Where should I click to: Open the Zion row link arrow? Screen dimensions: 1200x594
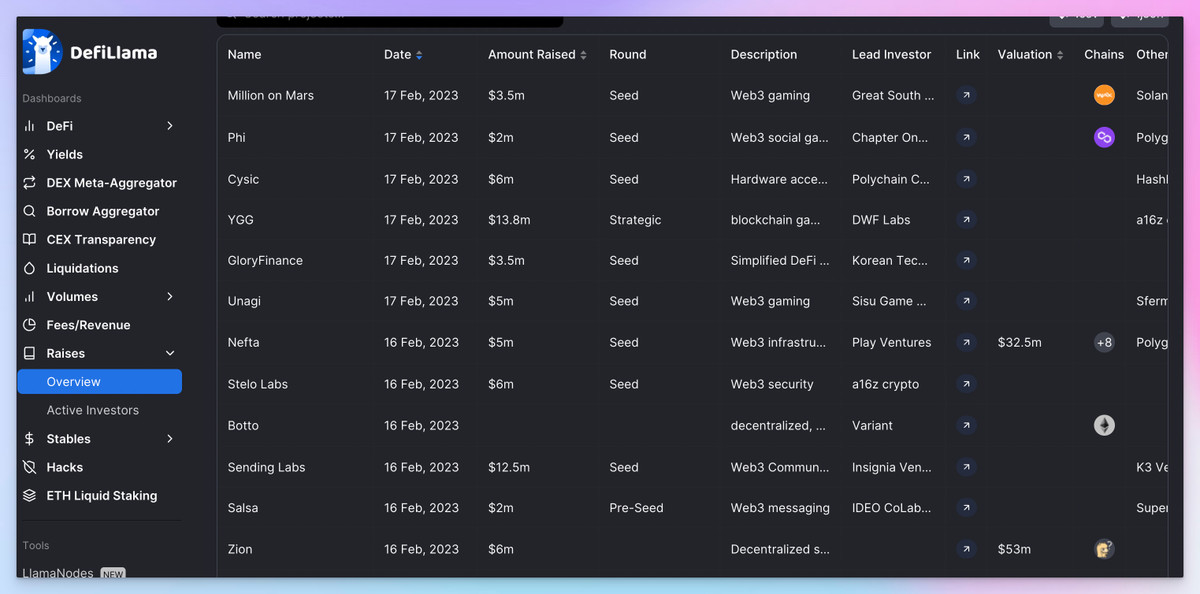coord(966,549)
